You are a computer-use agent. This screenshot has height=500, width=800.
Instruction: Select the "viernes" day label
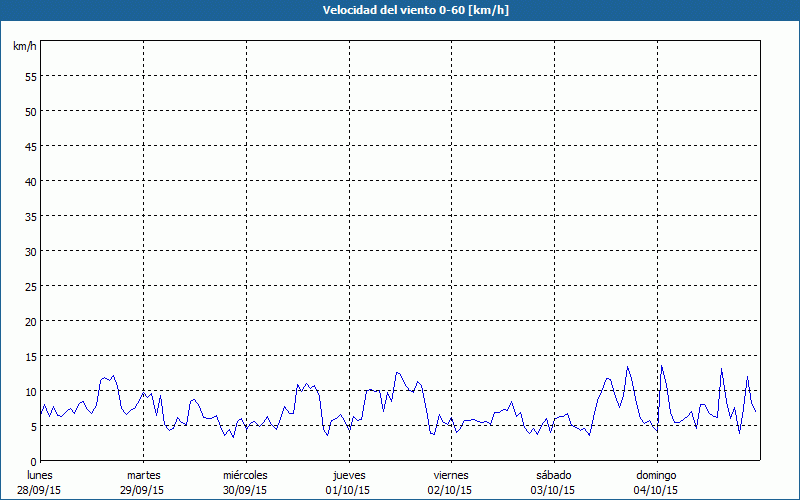tap(451, 475)
